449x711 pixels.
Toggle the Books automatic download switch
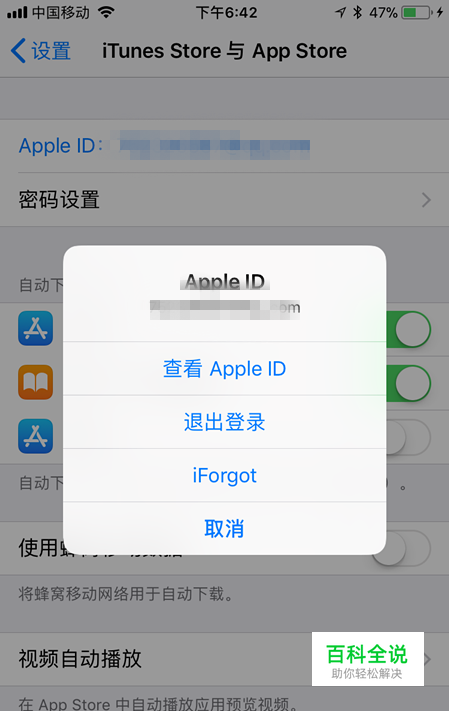point(408,383)
